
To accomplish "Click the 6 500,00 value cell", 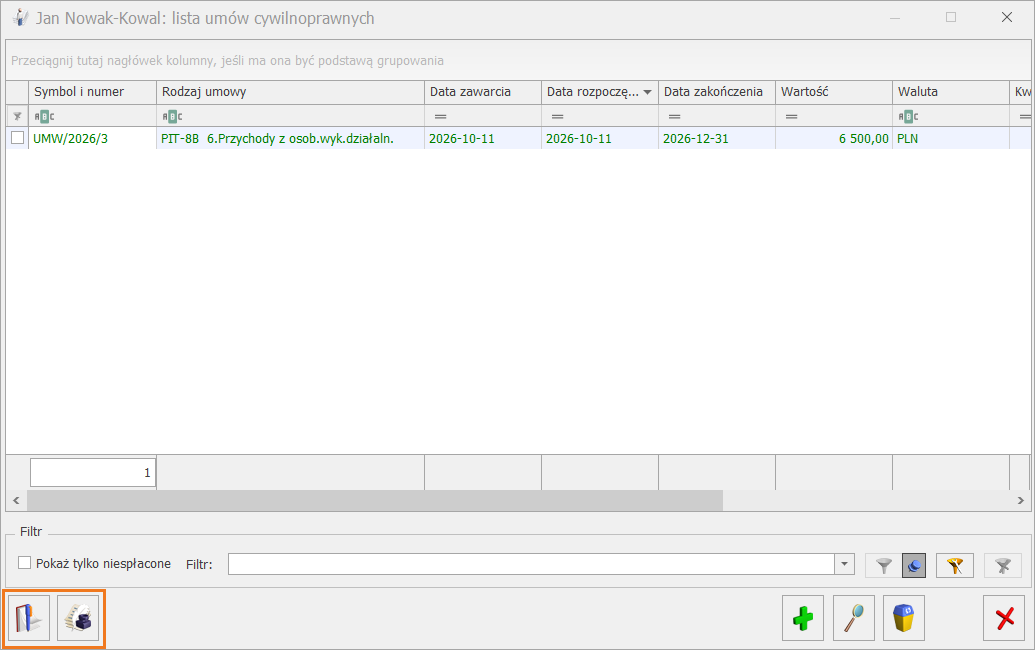I will tap(834, 139).
